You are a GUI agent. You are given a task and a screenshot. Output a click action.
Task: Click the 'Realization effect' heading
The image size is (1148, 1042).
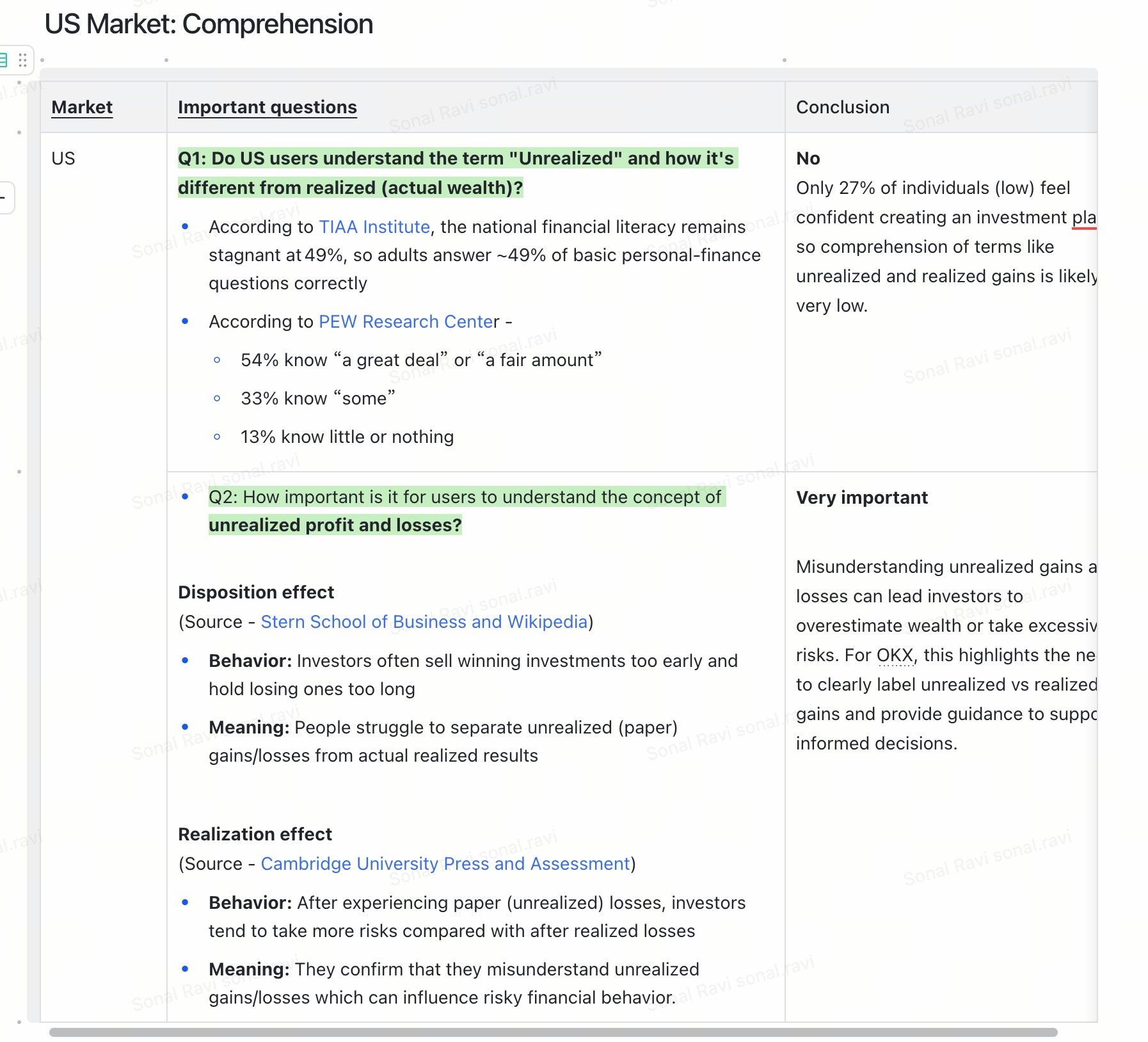255,834
